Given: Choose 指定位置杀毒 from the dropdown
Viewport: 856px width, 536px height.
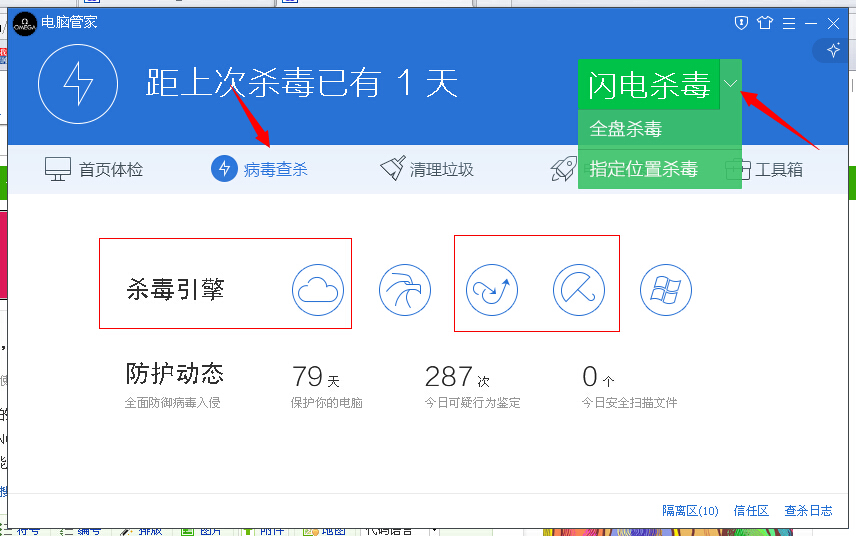Looking at the screenshot, I should click(659, 169).
